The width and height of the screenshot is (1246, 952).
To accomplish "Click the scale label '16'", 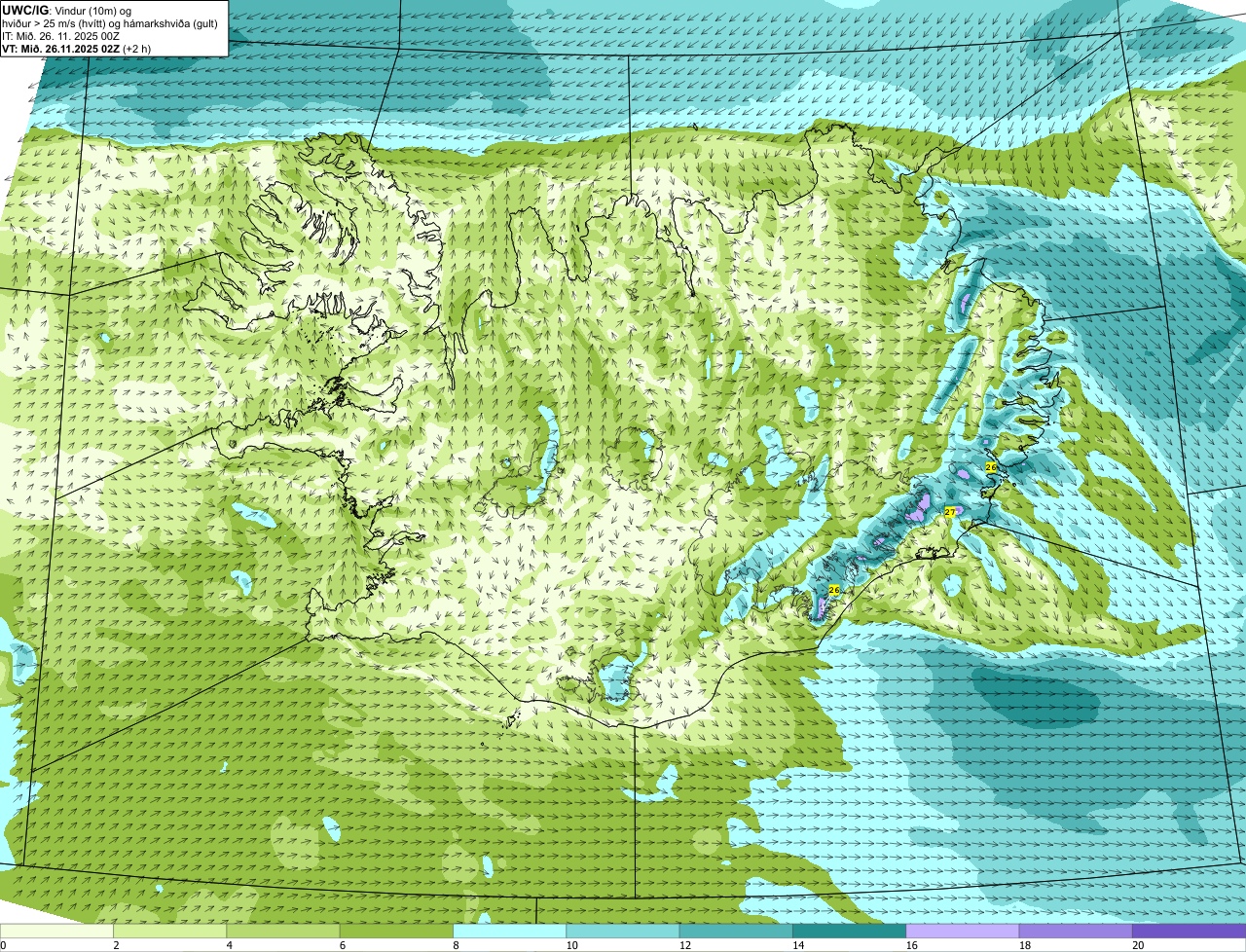I will (911, 945).
